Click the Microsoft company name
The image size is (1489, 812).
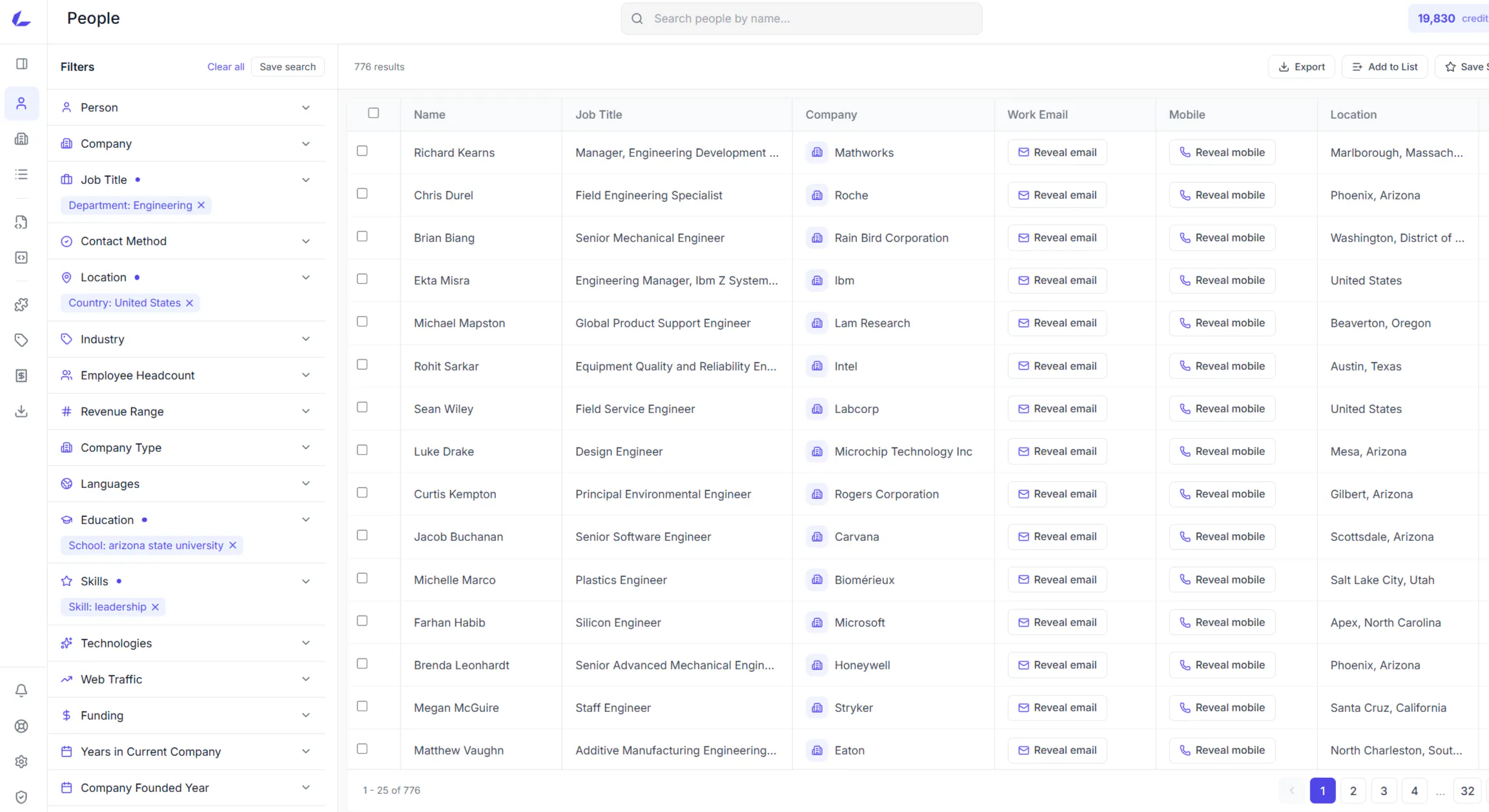click(859, 622)
